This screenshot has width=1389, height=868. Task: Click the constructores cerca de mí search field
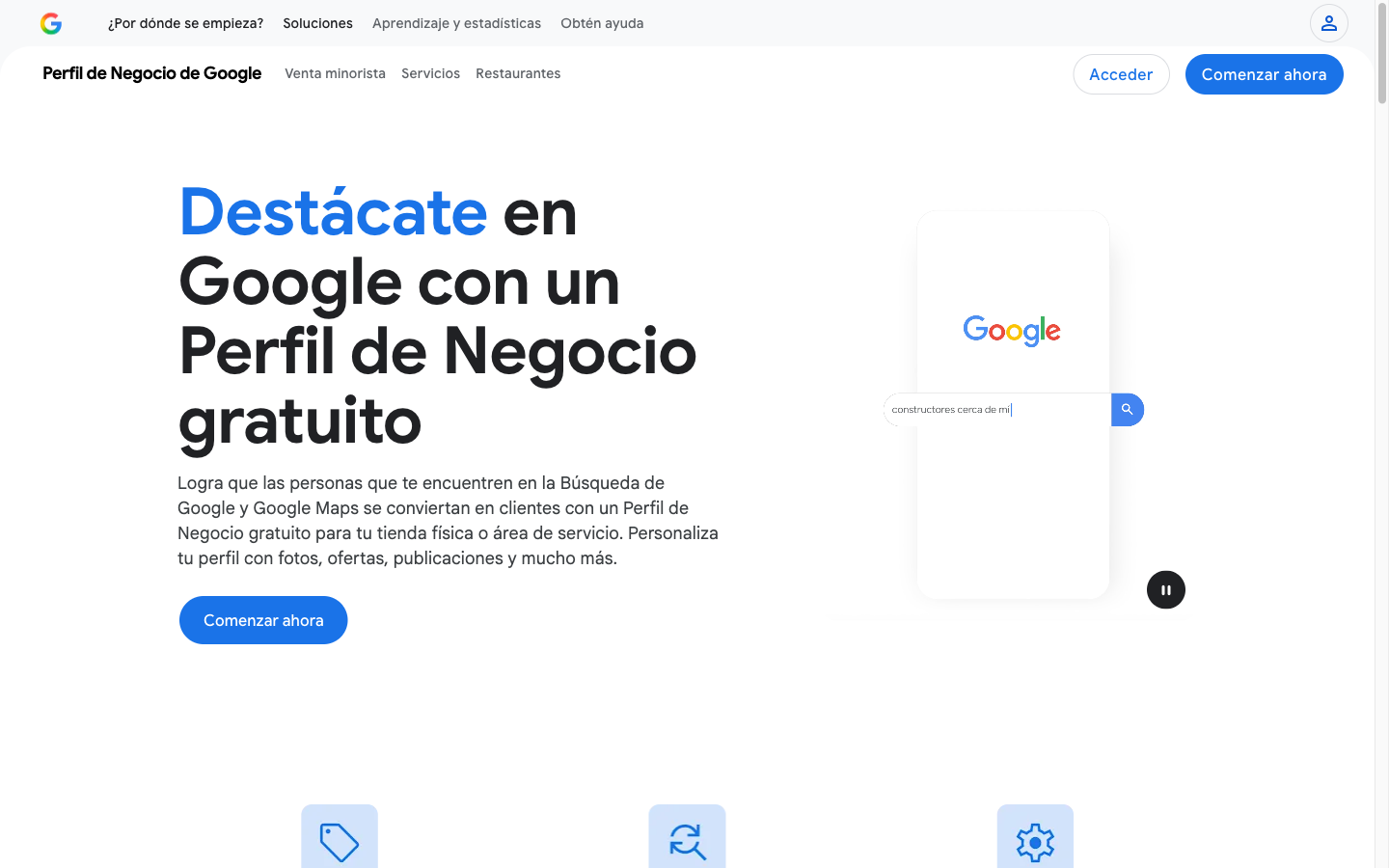[997, 410]
